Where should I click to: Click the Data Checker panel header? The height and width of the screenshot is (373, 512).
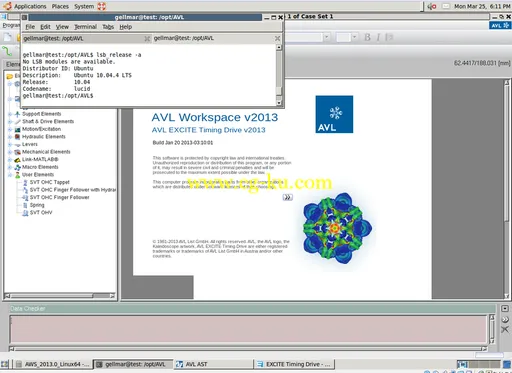(252, 309)
